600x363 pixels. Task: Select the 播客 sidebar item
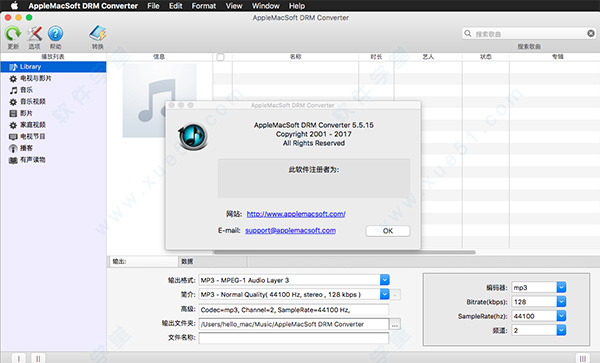54,148
